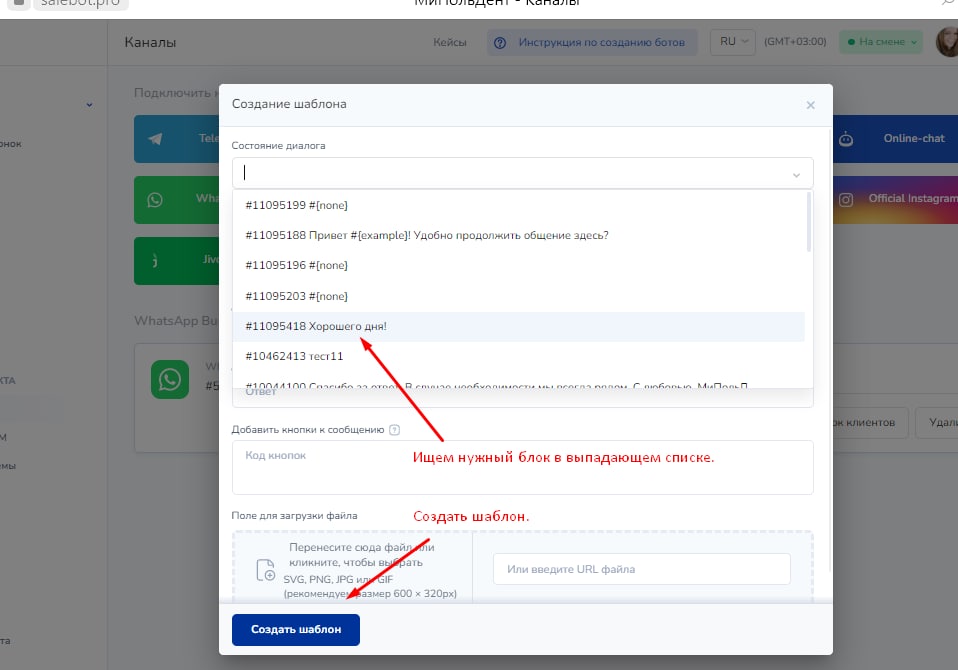
Task: Open the RU language dropdown
Action: click(734, 42)
